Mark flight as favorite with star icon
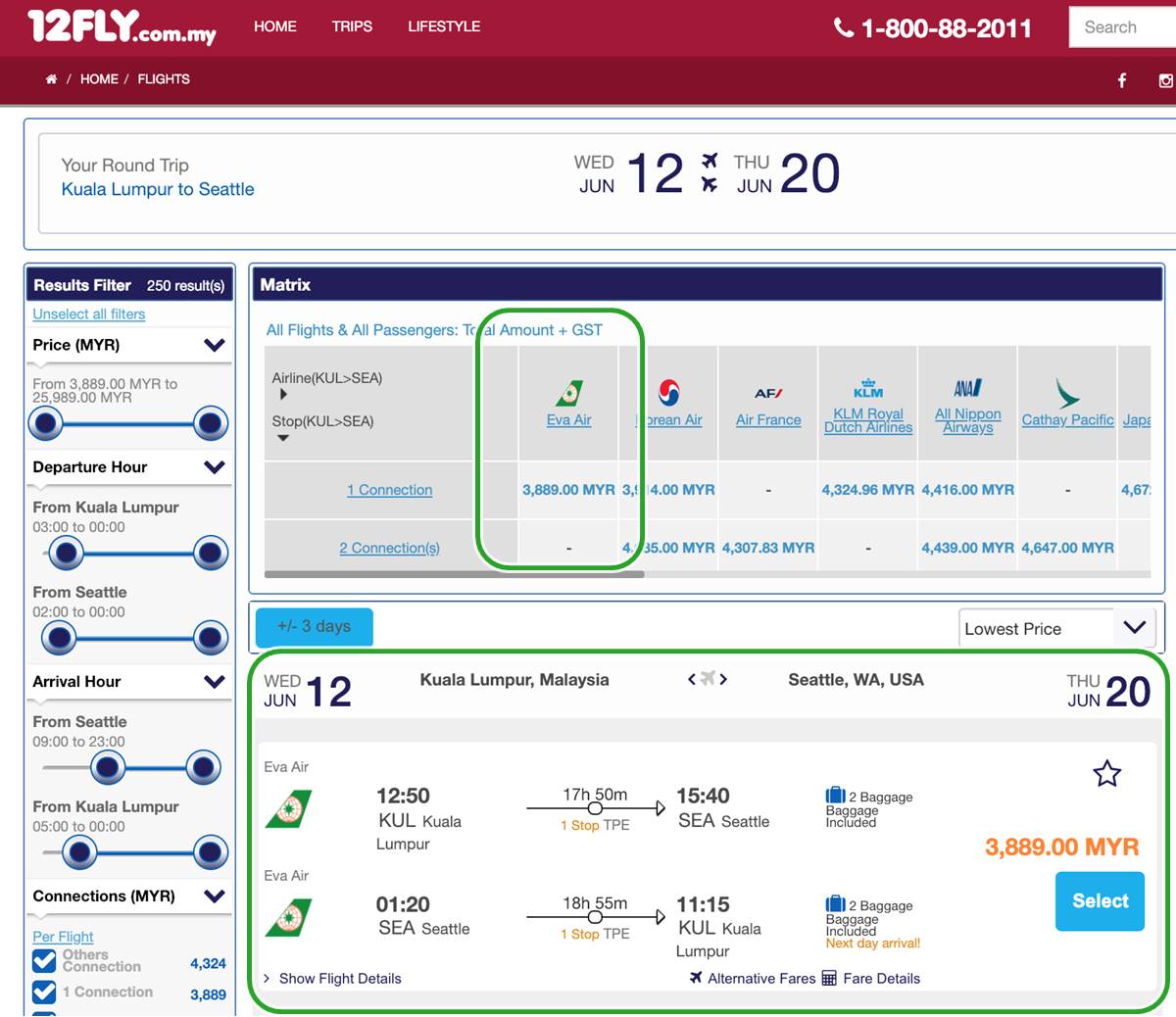Viewport: 1176px width, 1017px height. tap(1106, 773)
